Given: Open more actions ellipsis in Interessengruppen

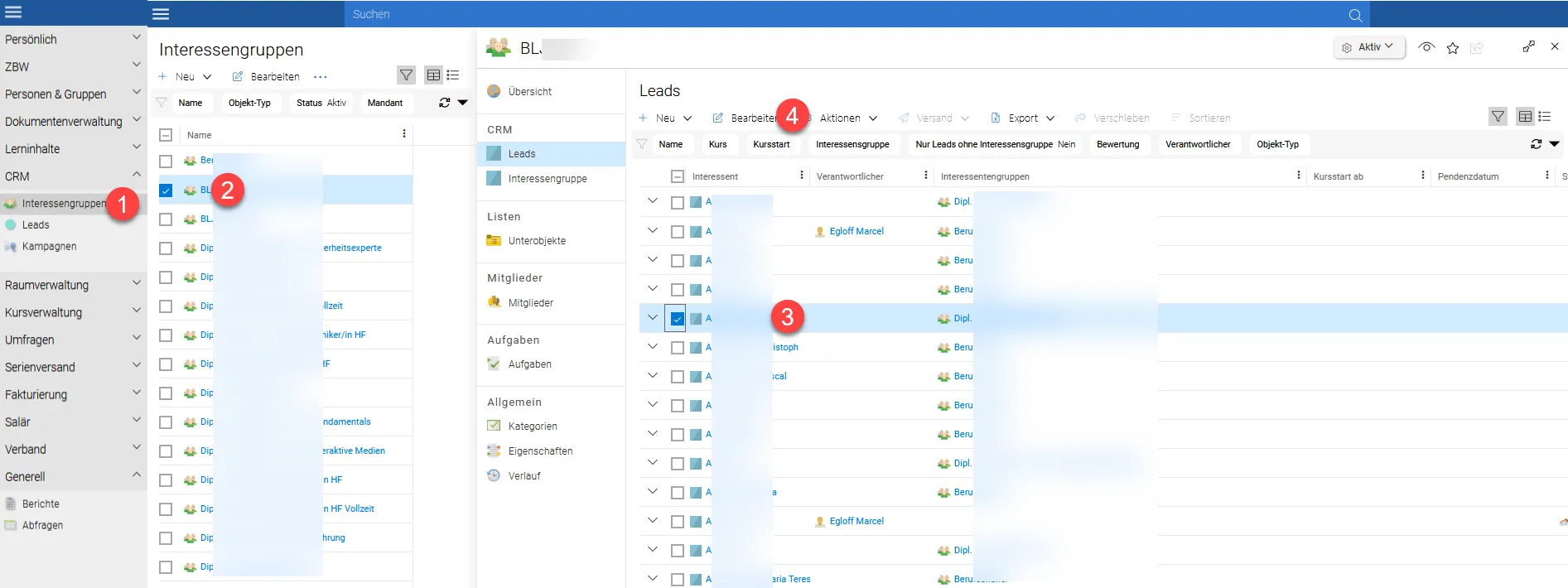Looking at the screenshot, I should pyautogui.click(x=321, y=77).
